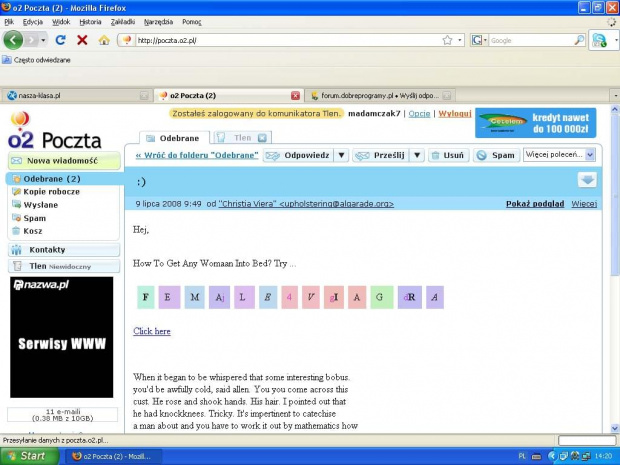The image size is (620, 465).
Task: Open the Home page icon
Action: click(104, 40)
